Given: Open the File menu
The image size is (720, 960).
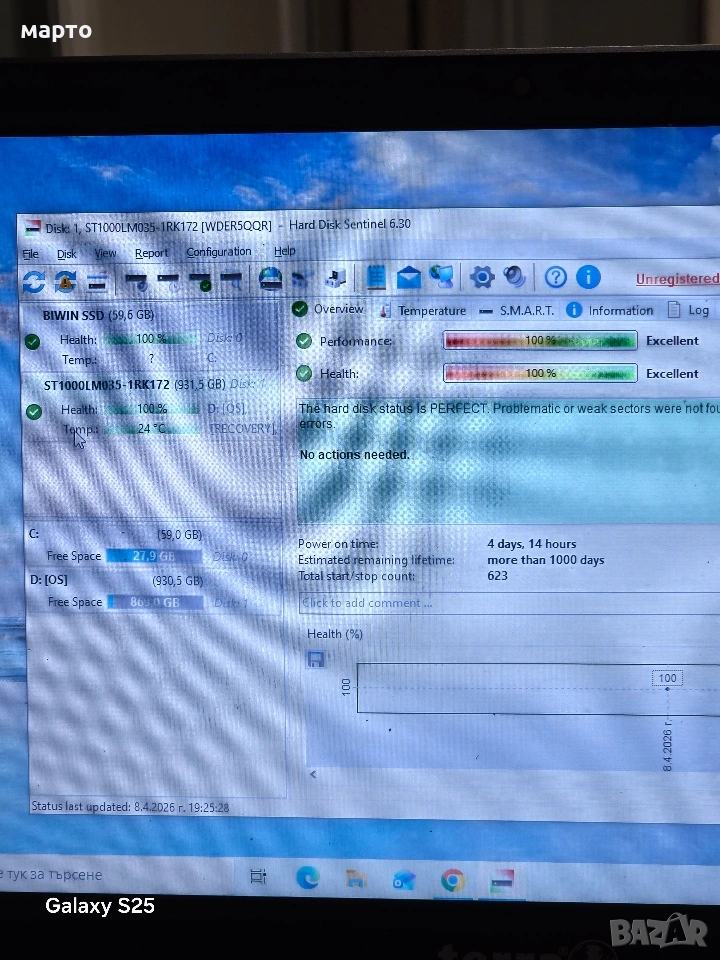Looking at the screenshot, I should [x=31, y=254].
